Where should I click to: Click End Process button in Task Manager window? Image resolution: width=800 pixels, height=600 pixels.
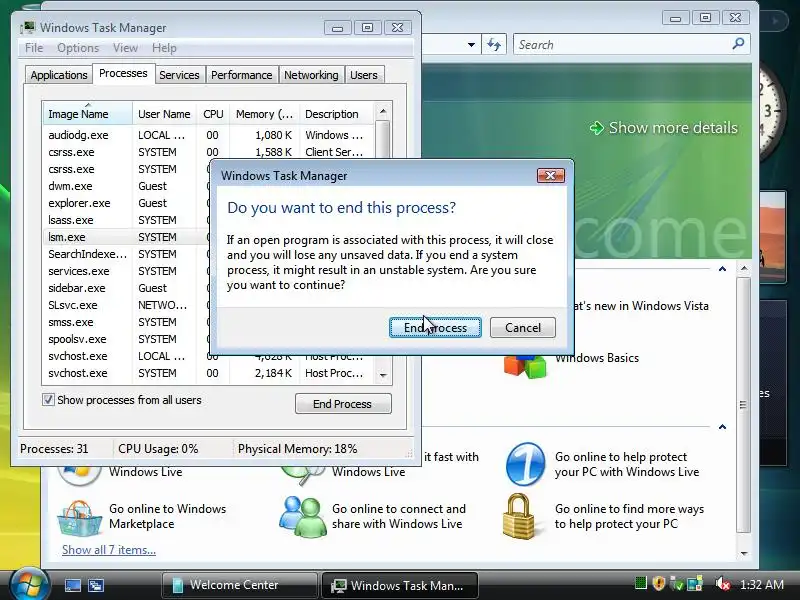(343, 404)
